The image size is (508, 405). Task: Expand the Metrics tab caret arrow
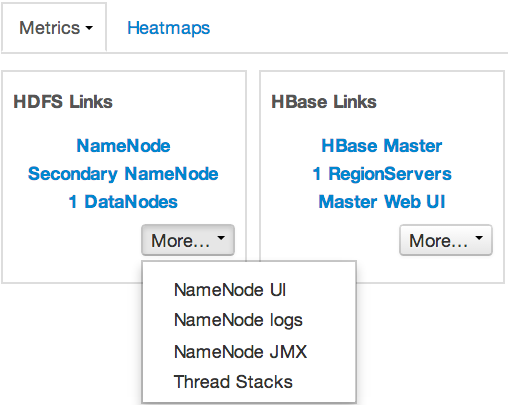(89, 28)
